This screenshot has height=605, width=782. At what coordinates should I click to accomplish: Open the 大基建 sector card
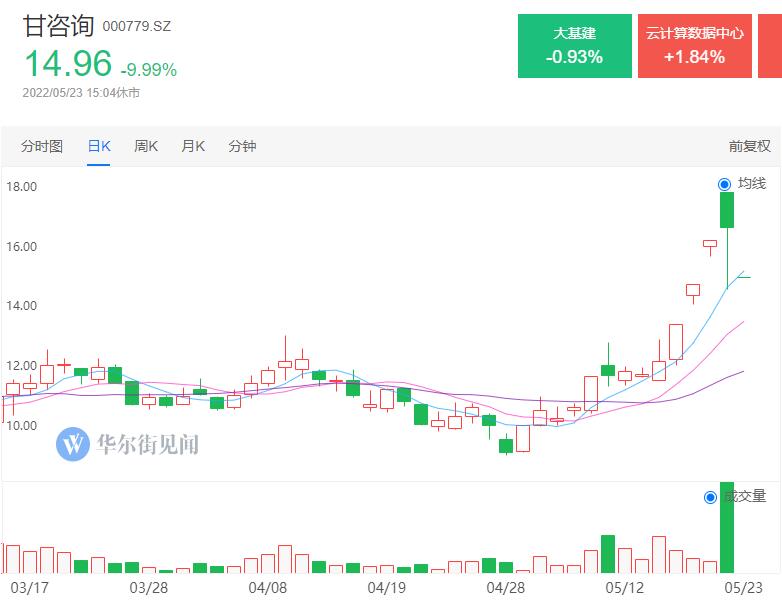tap(575, 46)
